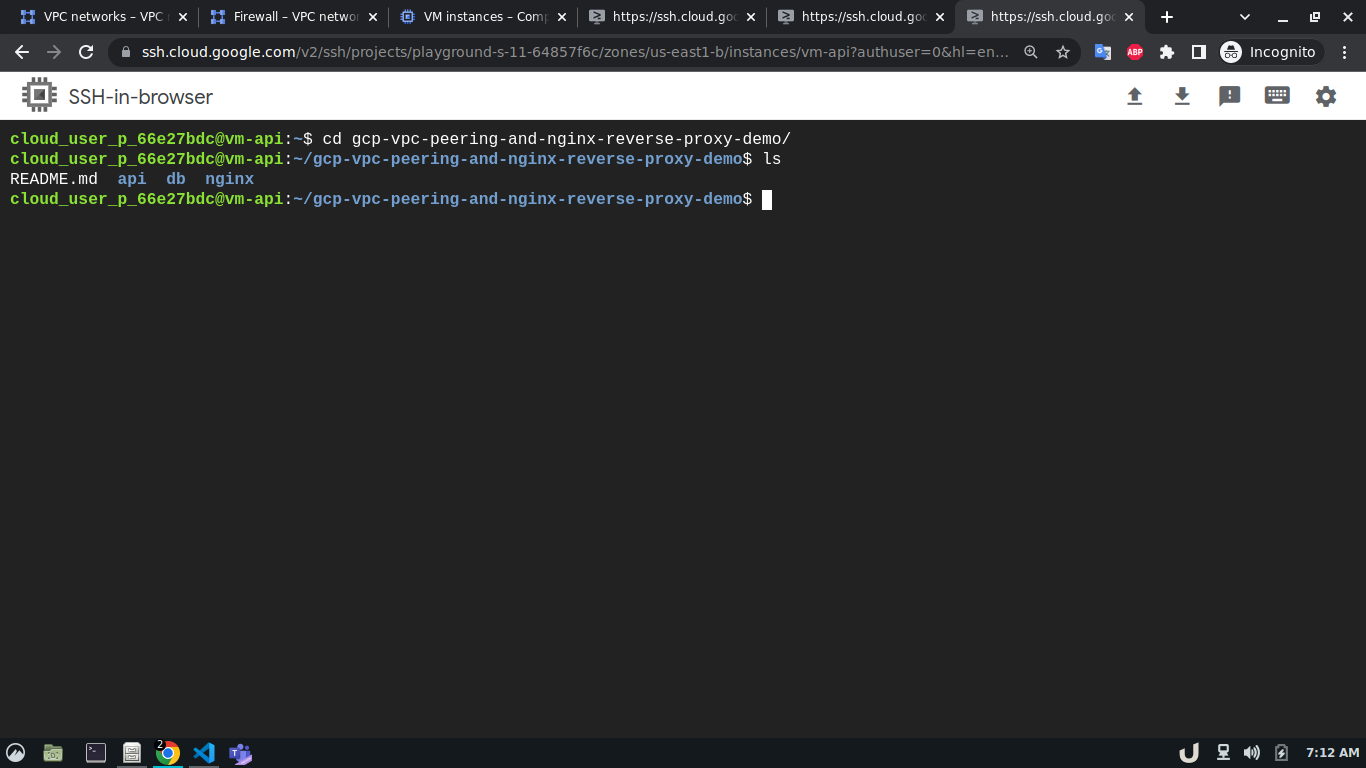
Task: Click the SSH-in-browser chip logo
Action: coord(39,96)
